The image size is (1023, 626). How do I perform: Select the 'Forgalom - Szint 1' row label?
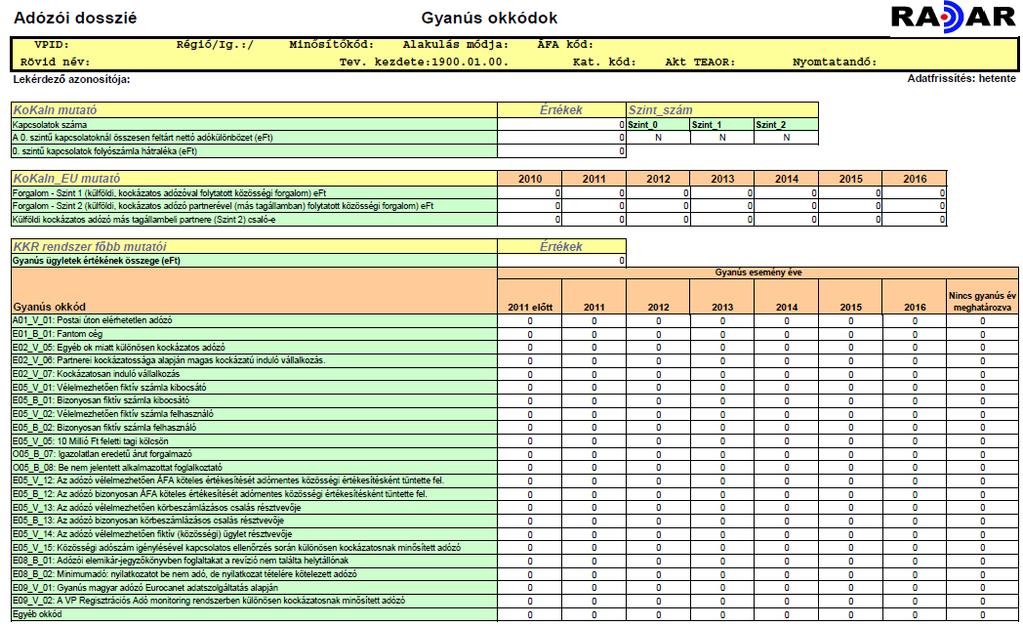point(254,193)
